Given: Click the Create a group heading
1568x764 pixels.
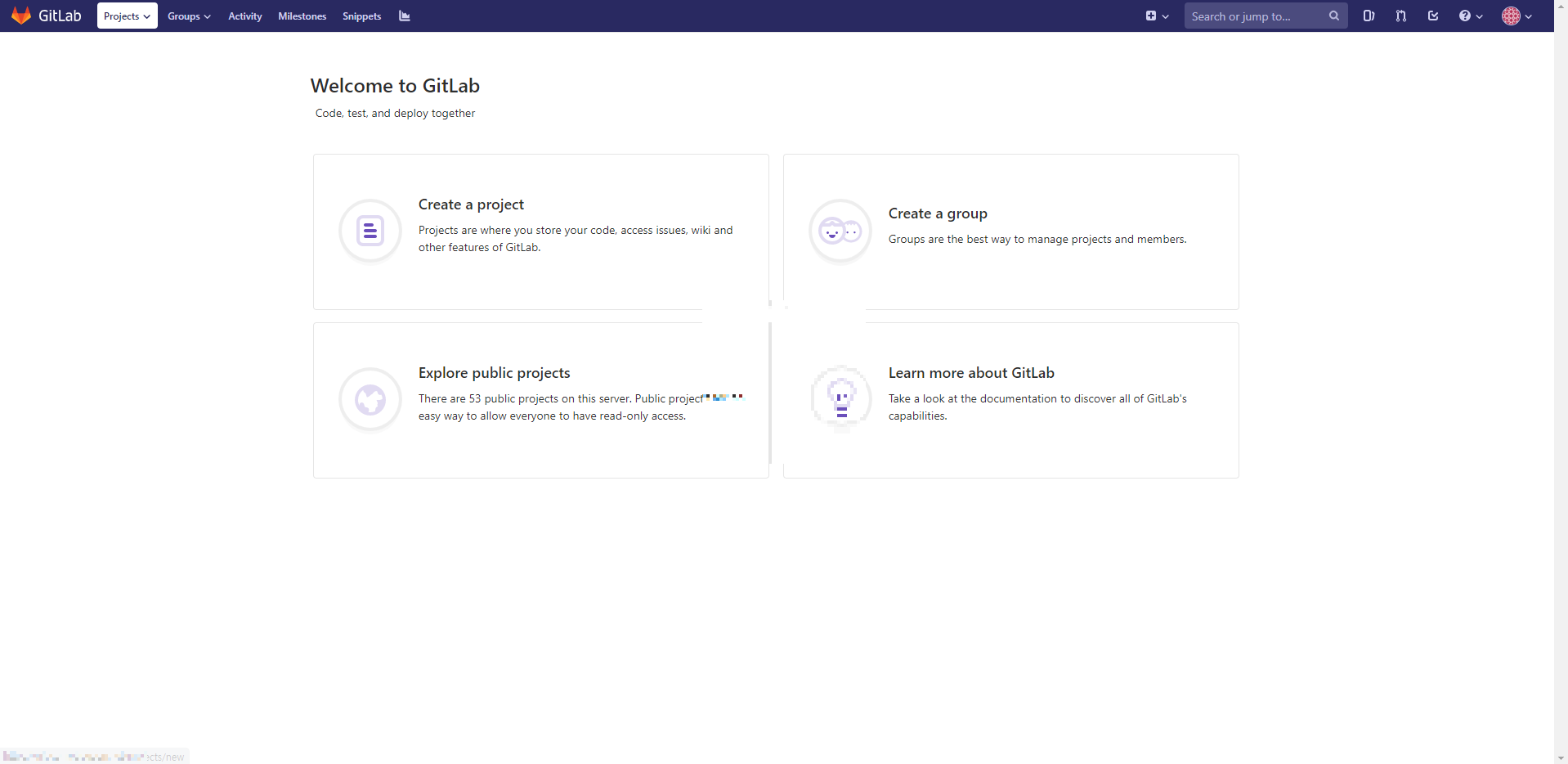Looking at the screenshot, I should [938, 213].
